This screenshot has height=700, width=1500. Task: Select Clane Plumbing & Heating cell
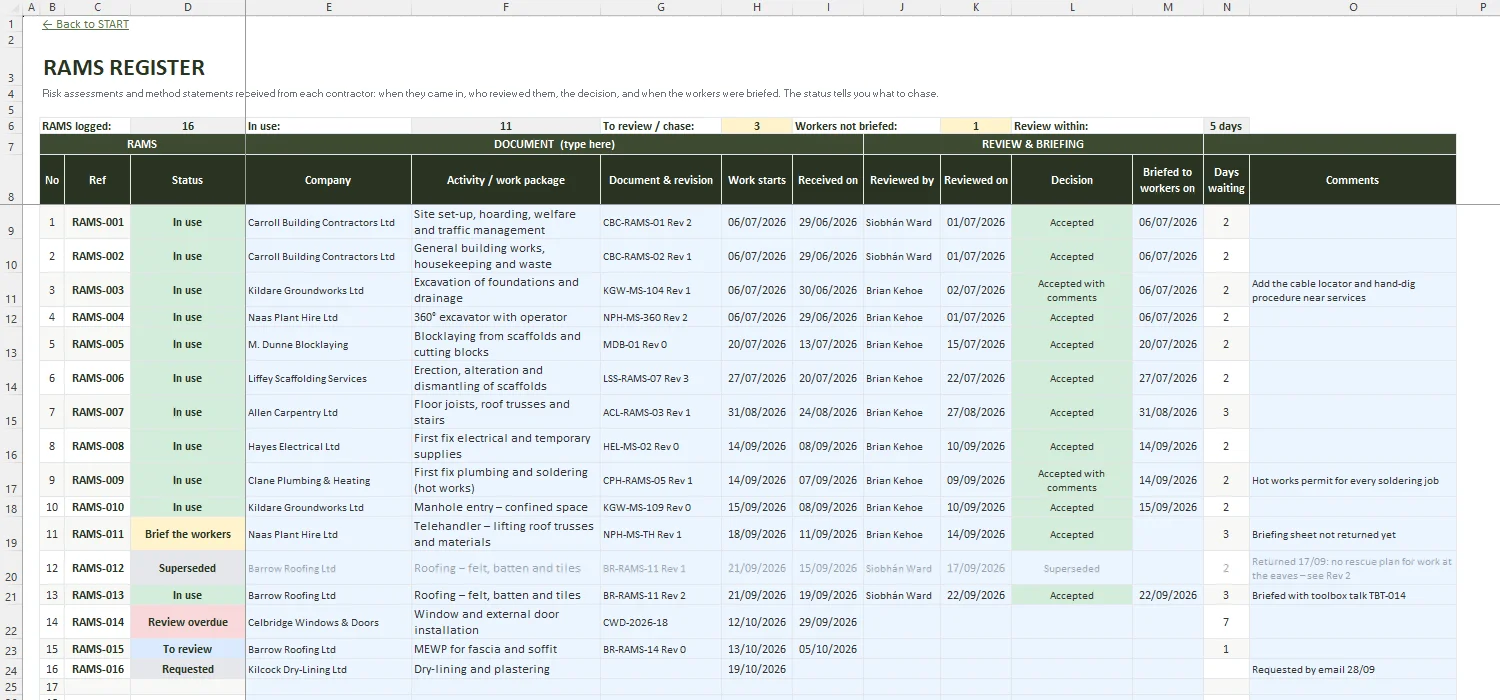coord(328,480)
